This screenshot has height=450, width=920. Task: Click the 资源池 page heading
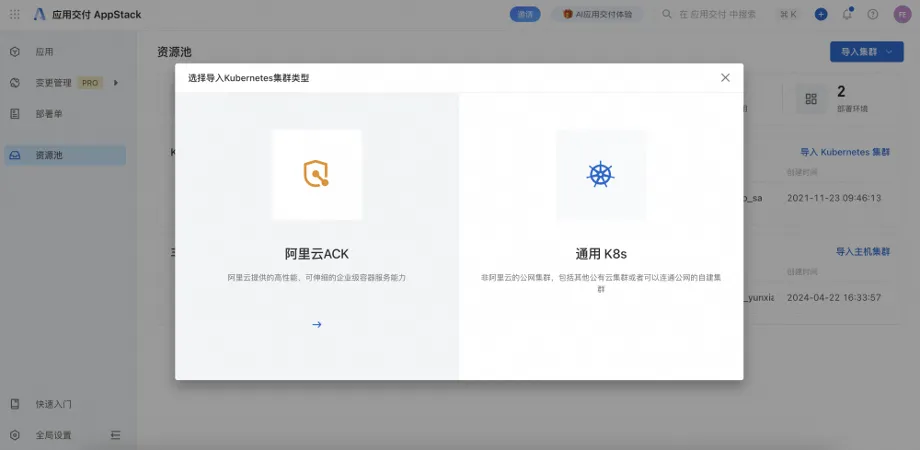174,52
